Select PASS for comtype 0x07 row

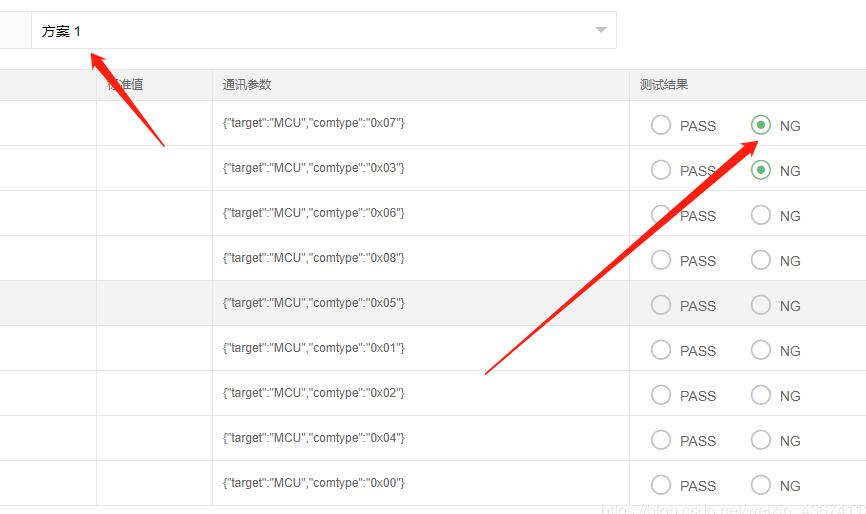pos(661,125)
